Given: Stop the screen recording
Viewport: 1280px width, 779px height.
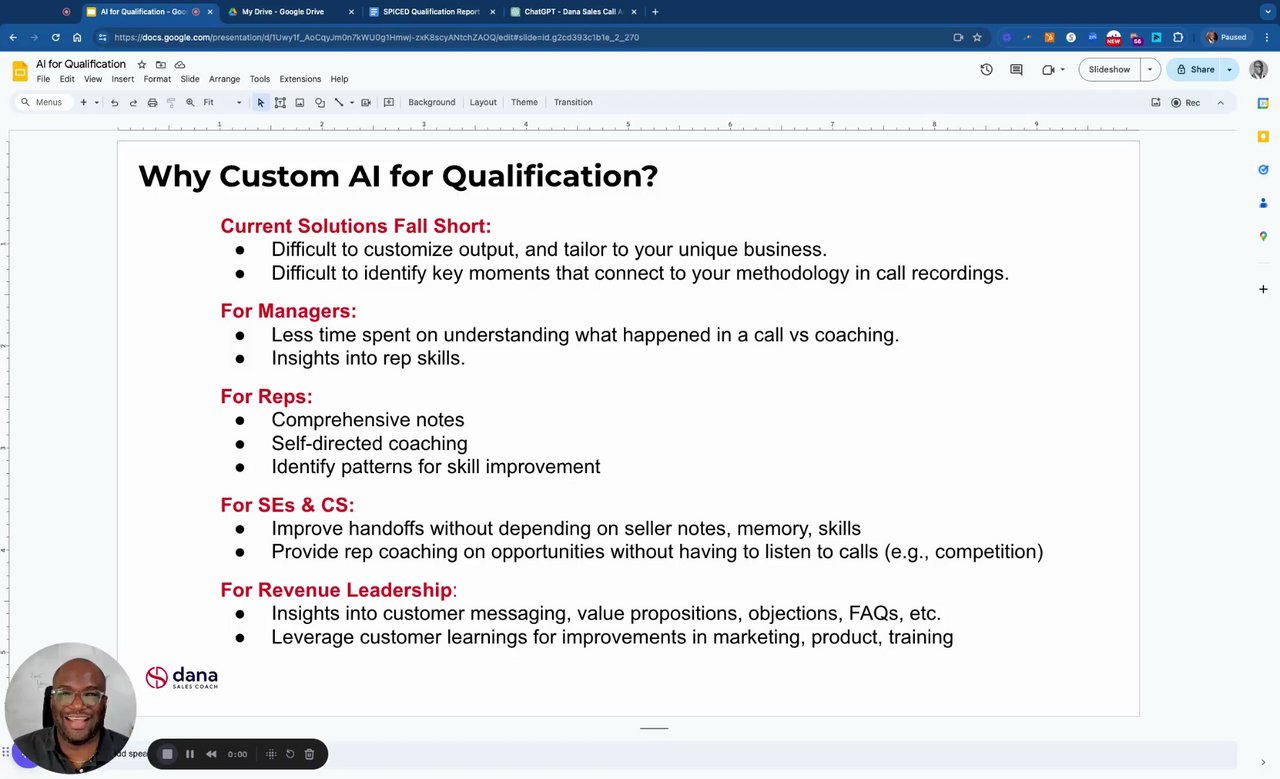Looking at the screenshot, I should (x=167, y=754).
